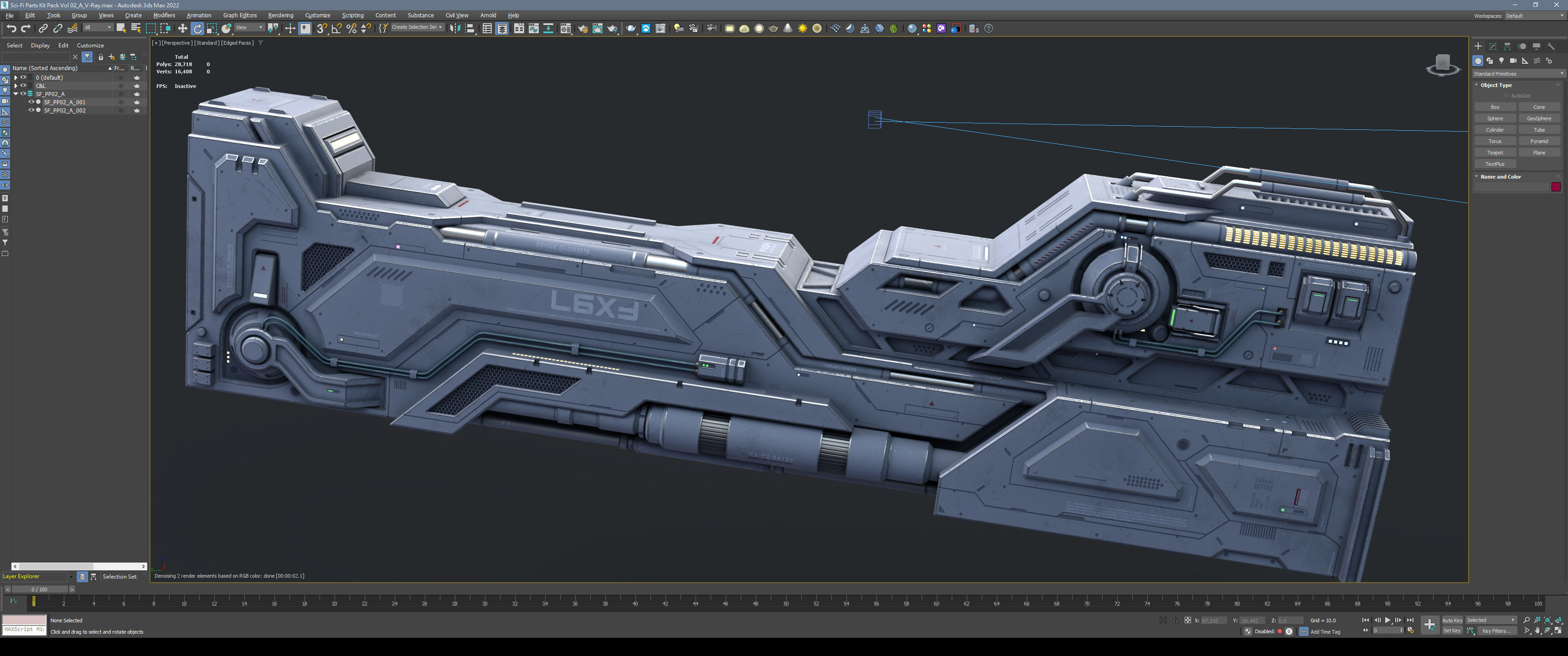The height and width of the screenshot is (656, 1568).
Task: Activate the Select and Rotate tool
Action: 197,29
